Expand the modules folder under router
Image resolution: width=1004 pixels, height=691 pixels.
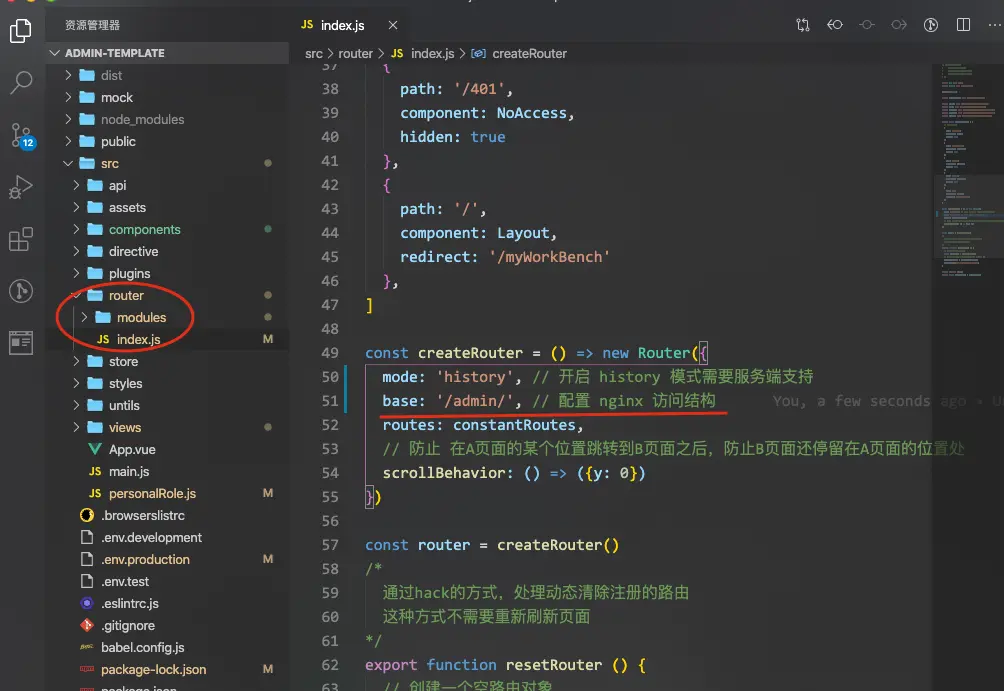point(84,317)
